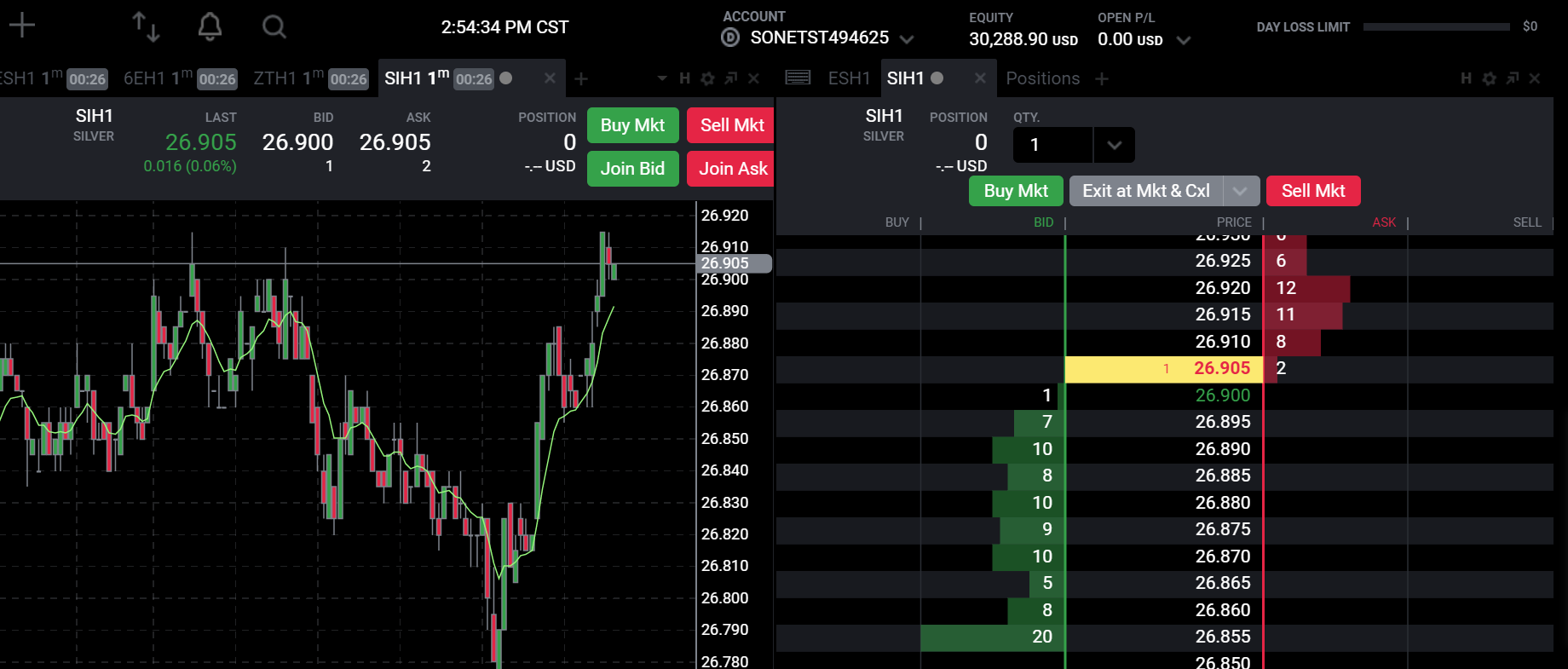
Task: Click the Join Bid button
Action: pyautogui.click(x=632, y=169)
